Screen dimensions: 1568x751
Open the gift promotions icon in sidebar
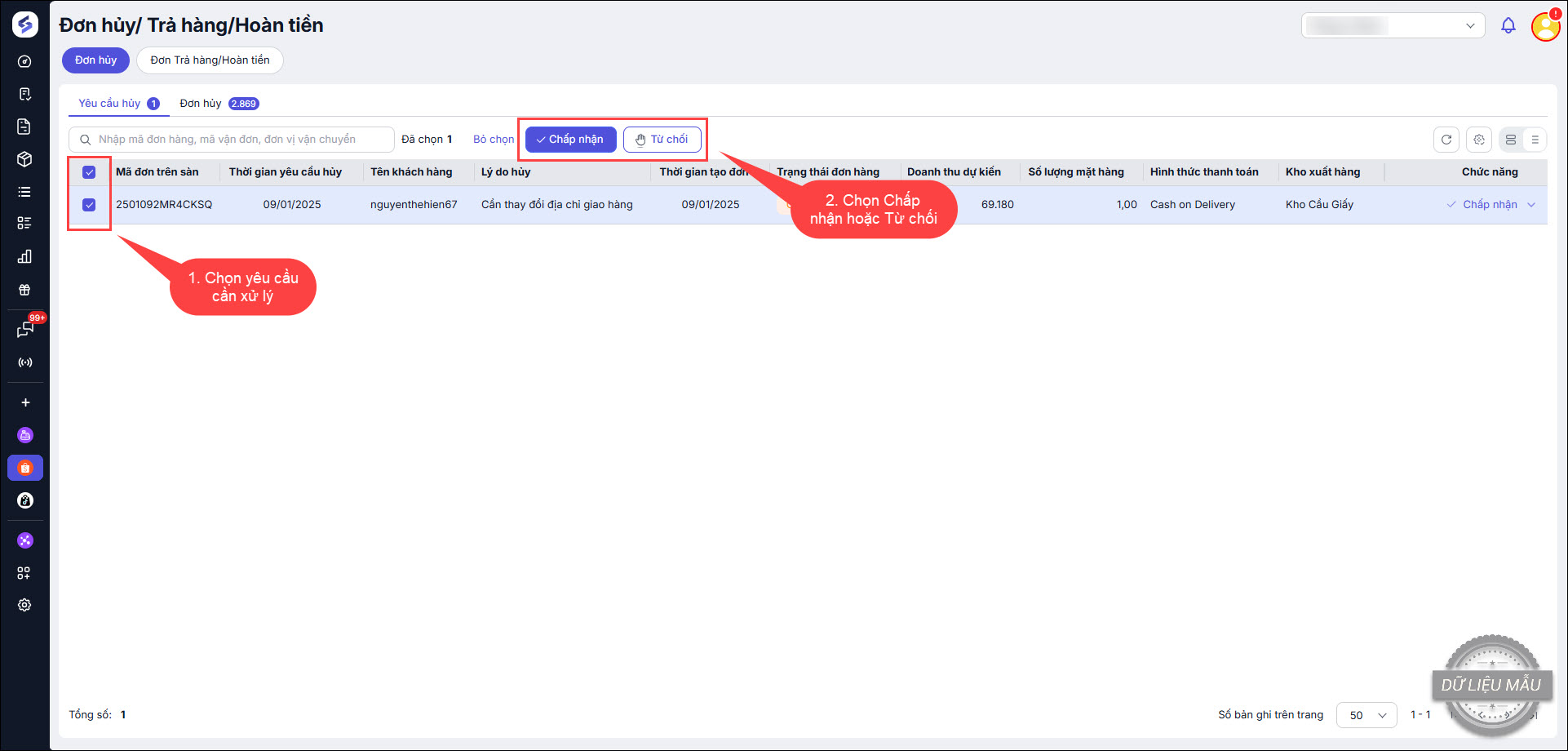point(24,290)
